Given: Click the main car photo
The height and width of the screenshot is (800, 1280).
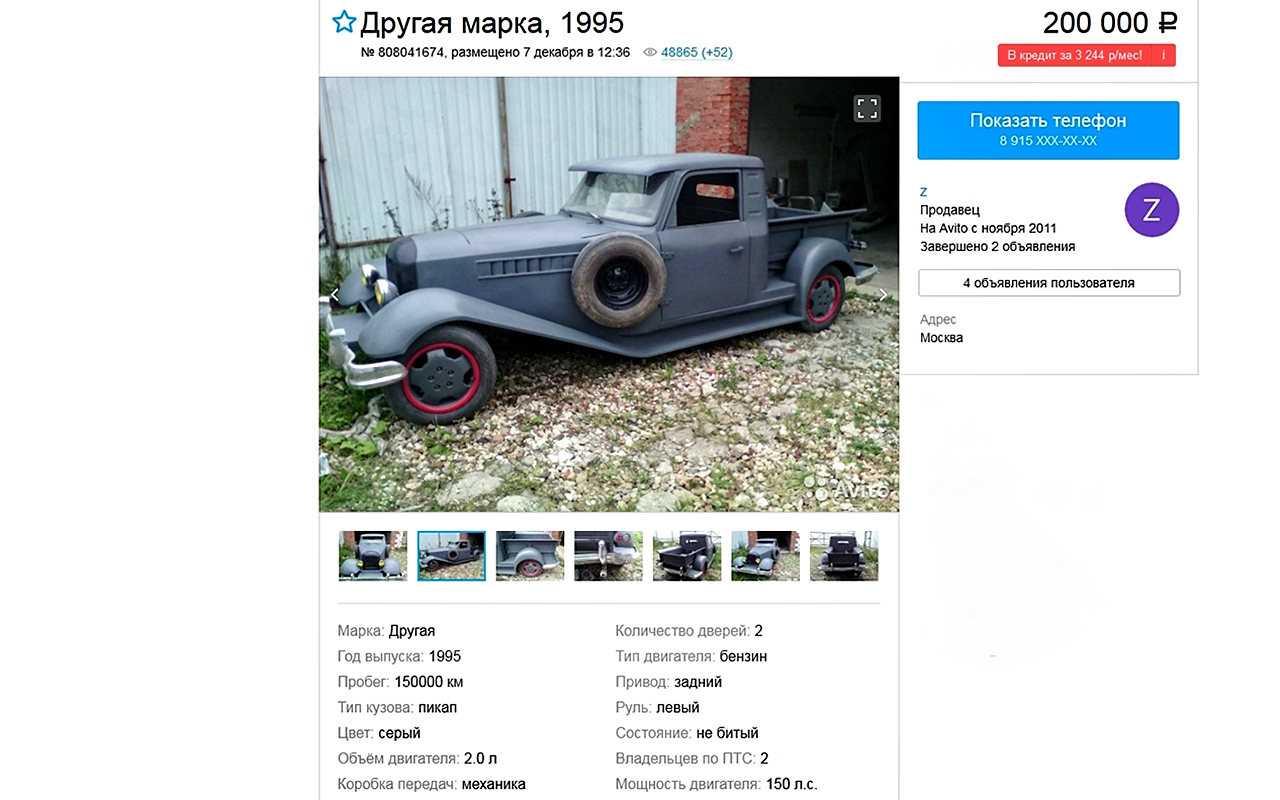Looking at the screenshot, I should (609, 295).
